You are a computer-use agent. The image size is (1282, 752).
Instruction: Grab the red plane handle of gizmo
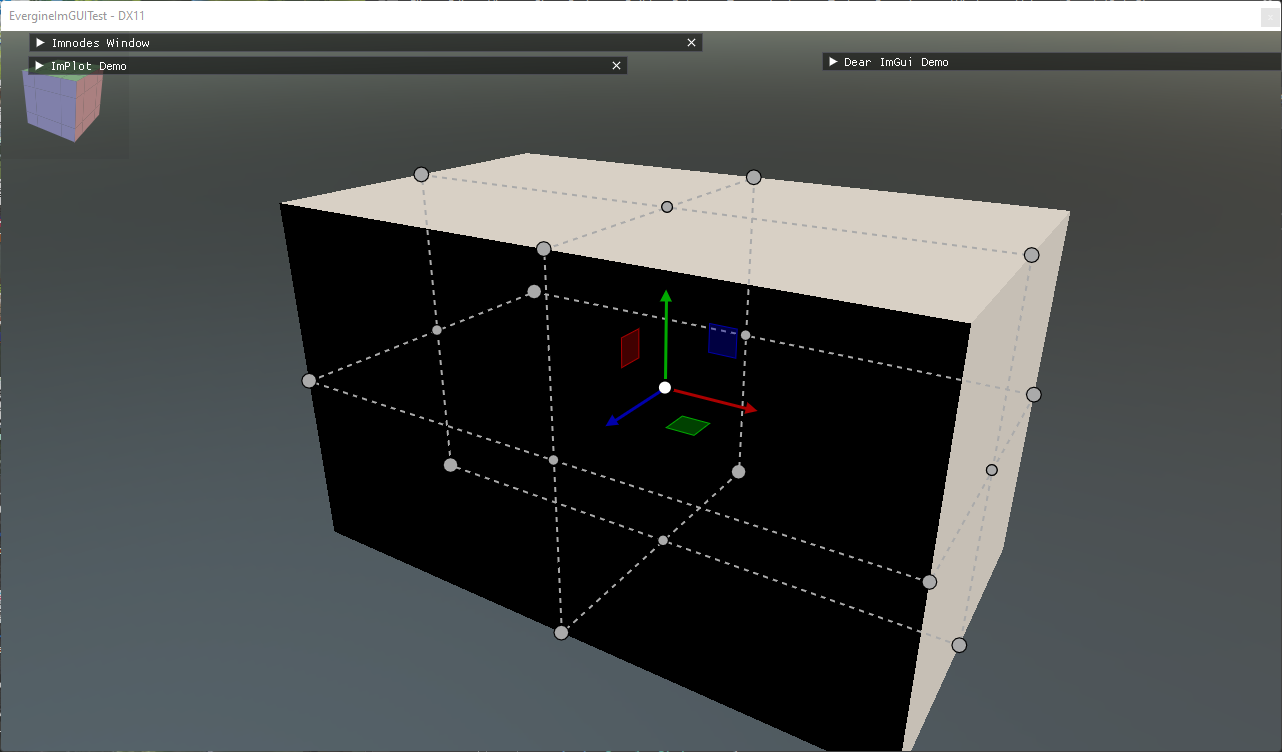point(630,348)
